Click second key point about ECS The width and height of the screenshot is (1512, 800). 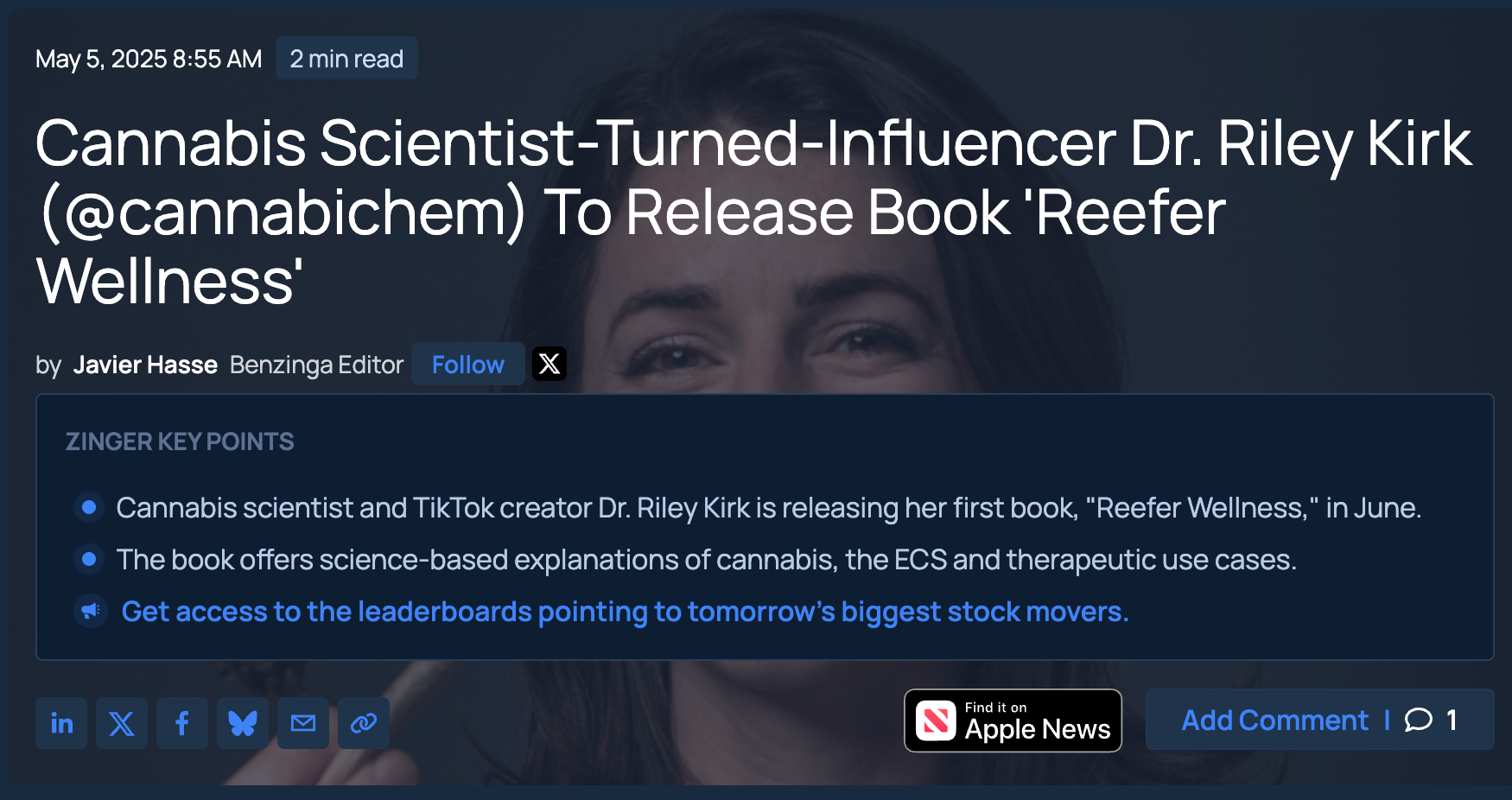(706, 560)
